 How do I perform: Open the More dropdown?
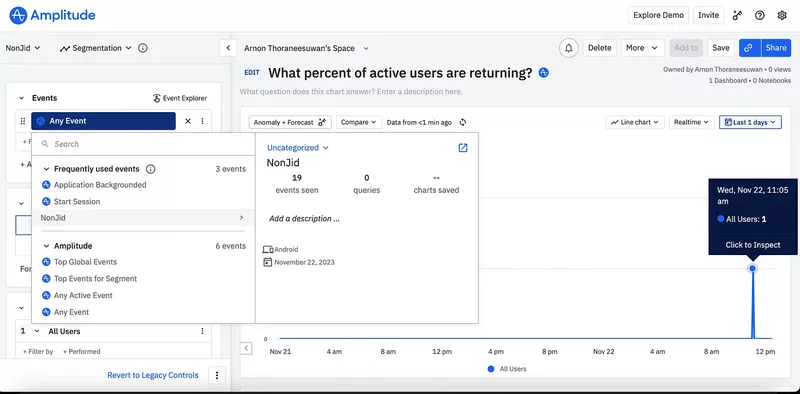642,48
